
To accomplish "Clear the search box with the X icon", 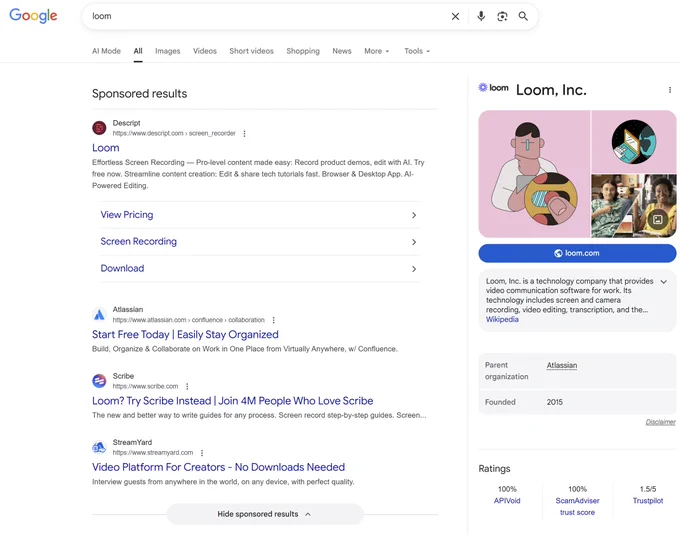I will click(x=455, y=16).
